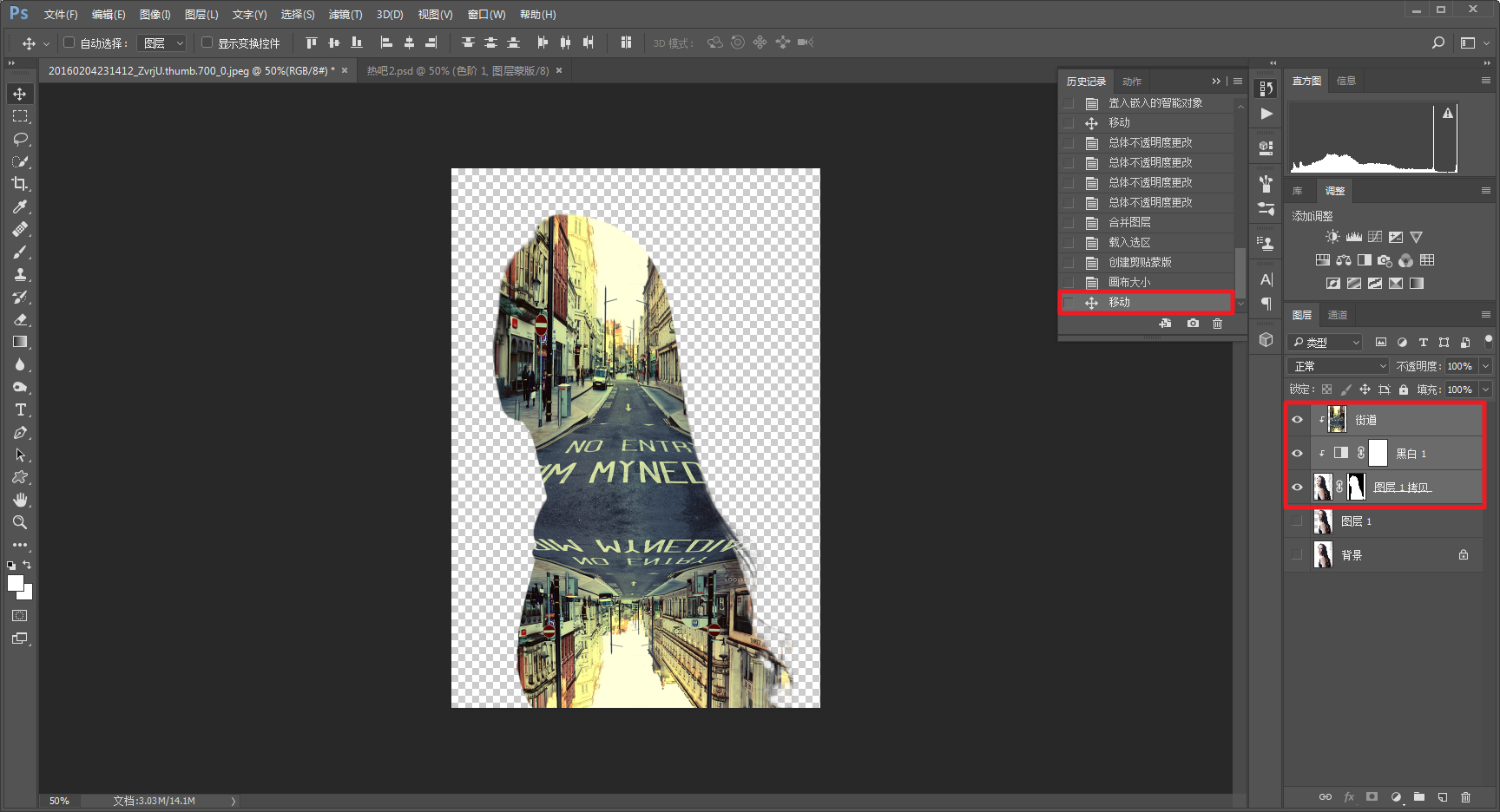1500x812 pixels.
Task: Select the 创建剪贴蒙版 history state
Action: click(1146, 263)
